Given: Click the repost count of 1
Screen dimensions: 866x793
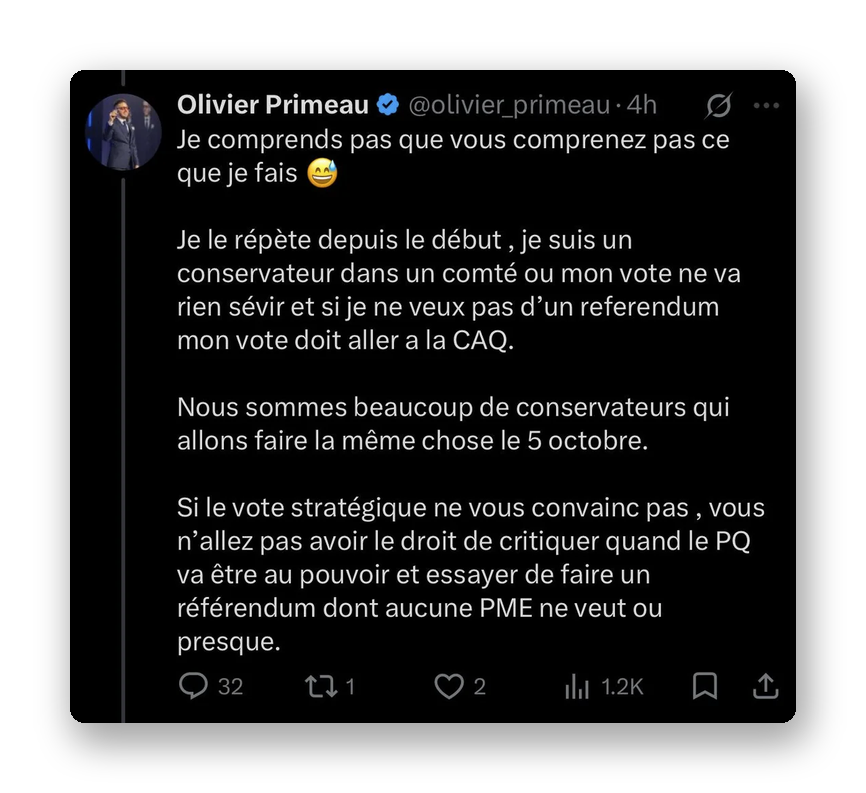Looking at the screenshot, I should coord(350,686).
